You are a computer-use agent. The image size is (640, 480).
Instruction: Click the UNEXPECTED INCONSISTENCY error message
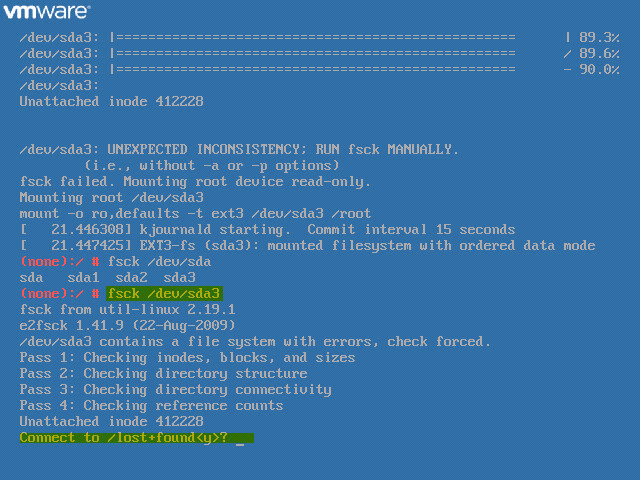pyautogui.click(x=239, y=150)
